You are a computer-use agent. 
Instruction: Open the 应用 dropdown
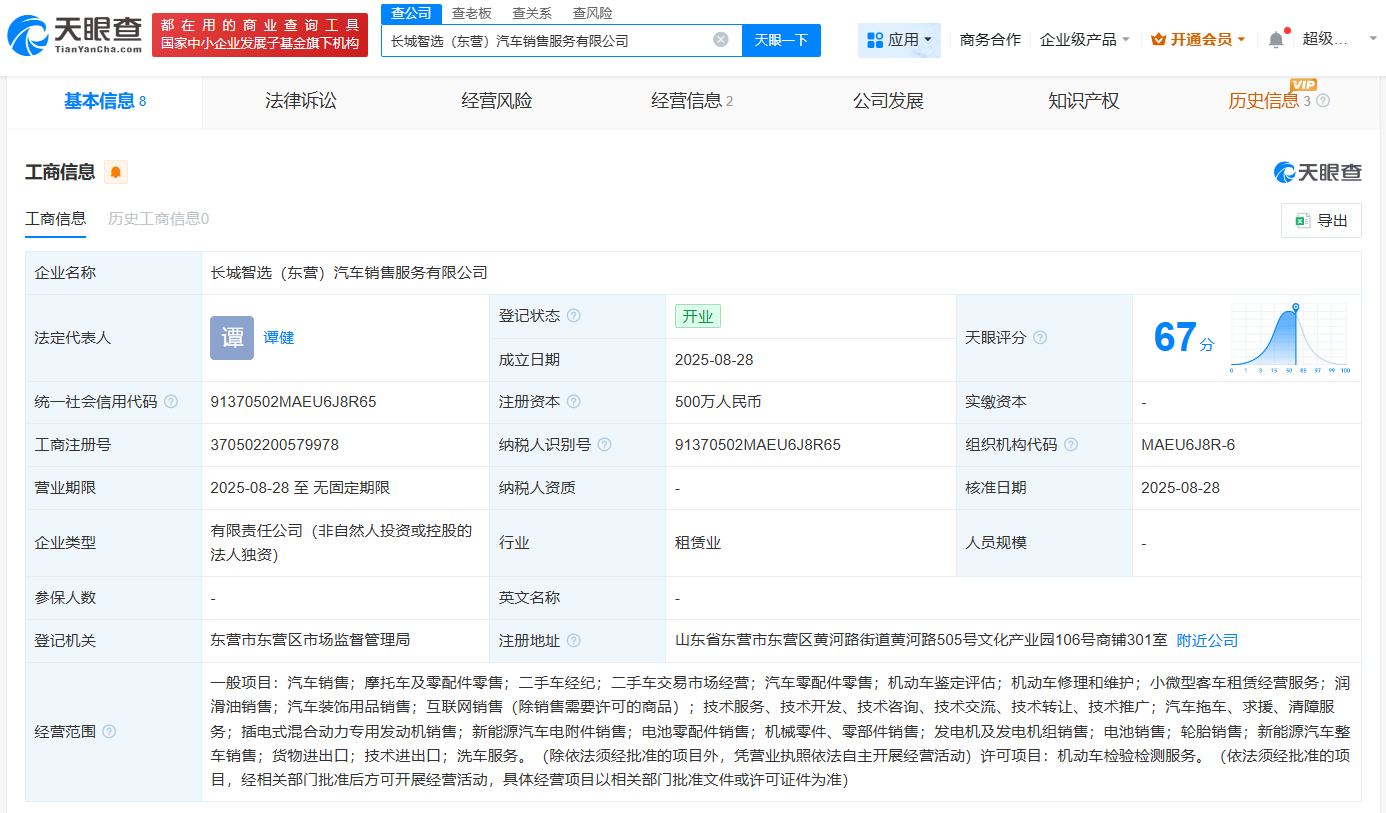[x=899, y=40]
